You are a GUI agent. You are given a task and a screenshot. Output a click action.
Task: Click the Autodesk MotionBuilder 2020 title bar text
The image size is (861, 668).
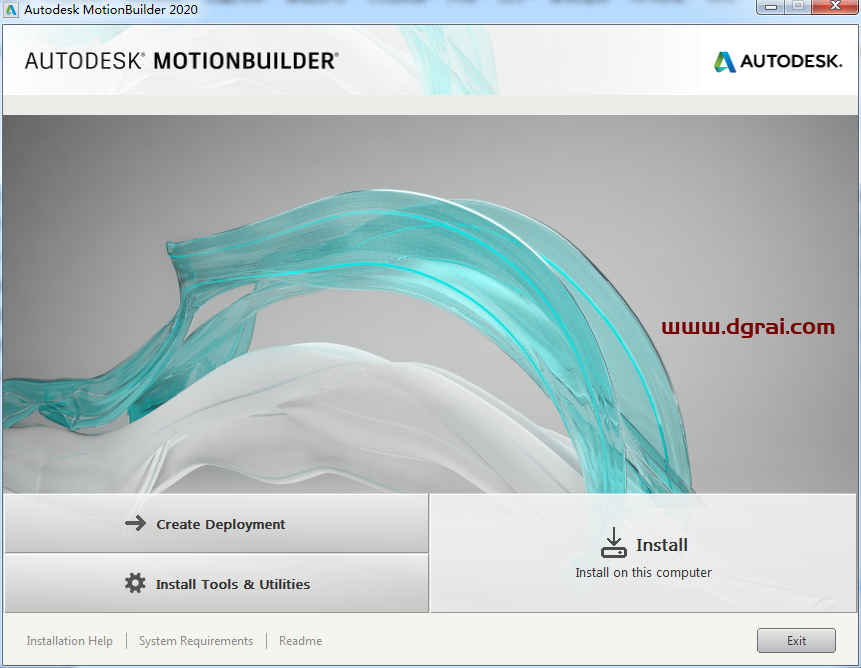(110, 8)
